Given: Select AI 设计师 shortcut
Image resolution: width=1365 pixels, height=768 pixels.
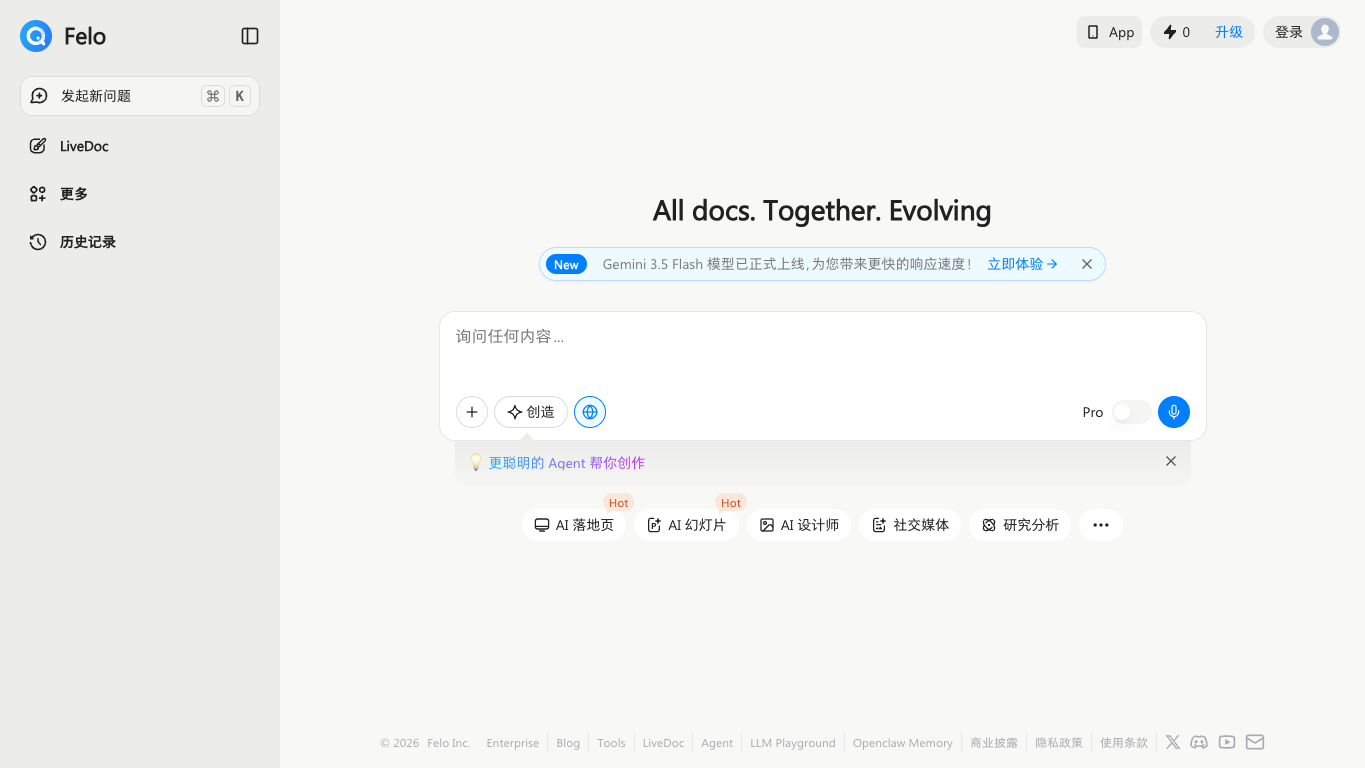Looking at the screenshot, I should [x=799, y=525].
